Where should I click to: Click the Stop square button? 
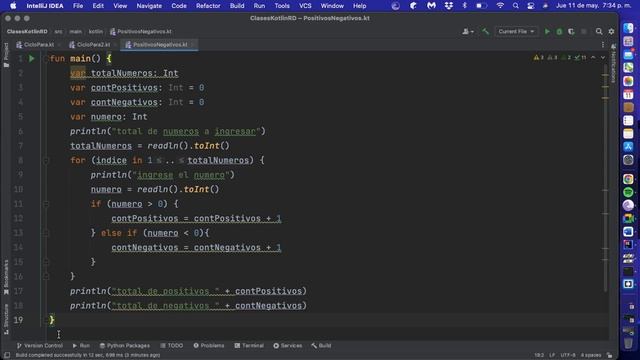584,31
